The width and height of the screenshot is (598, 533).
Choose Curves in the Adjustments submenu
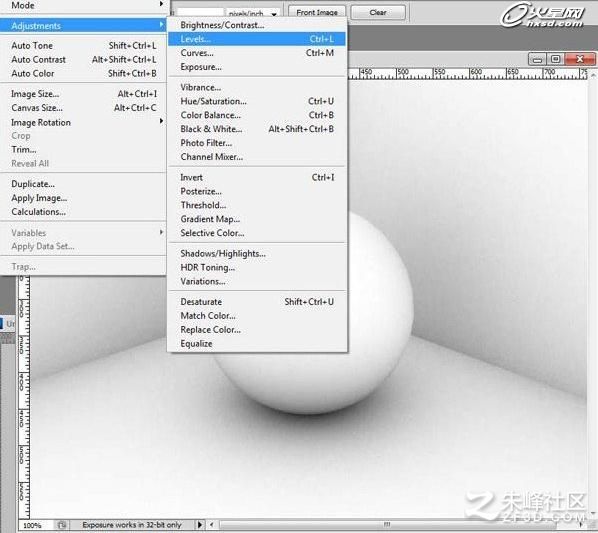pos(257,53)
